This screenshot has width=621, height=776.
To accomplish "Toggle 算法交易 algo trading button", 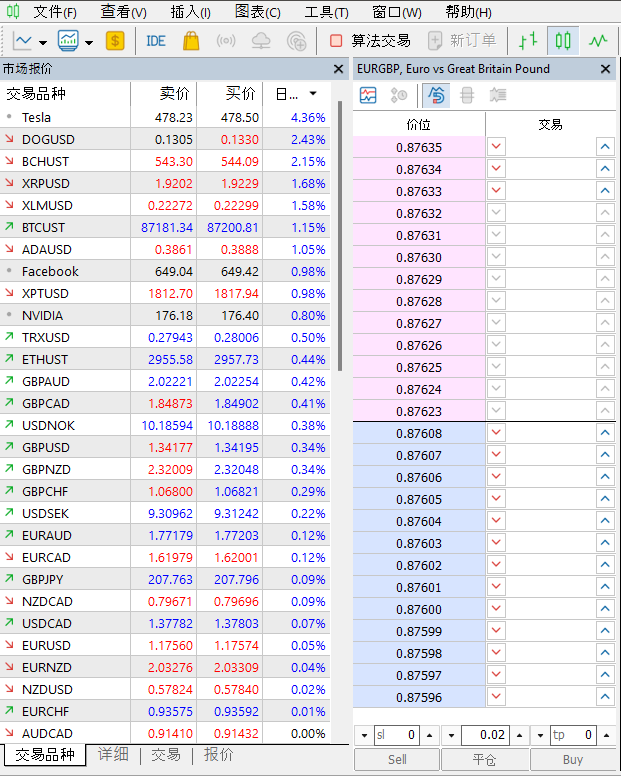I will point(370,41).
